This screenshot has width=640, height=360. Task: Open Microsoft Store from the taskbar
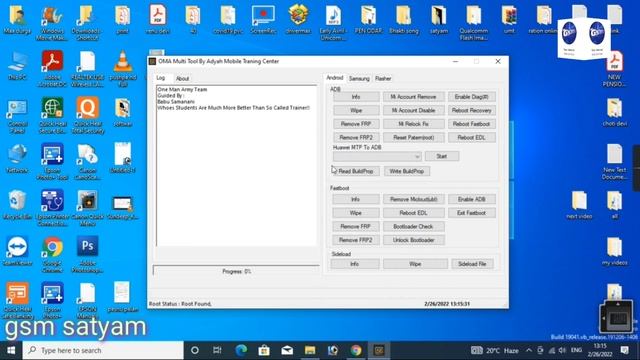[264, 350]
